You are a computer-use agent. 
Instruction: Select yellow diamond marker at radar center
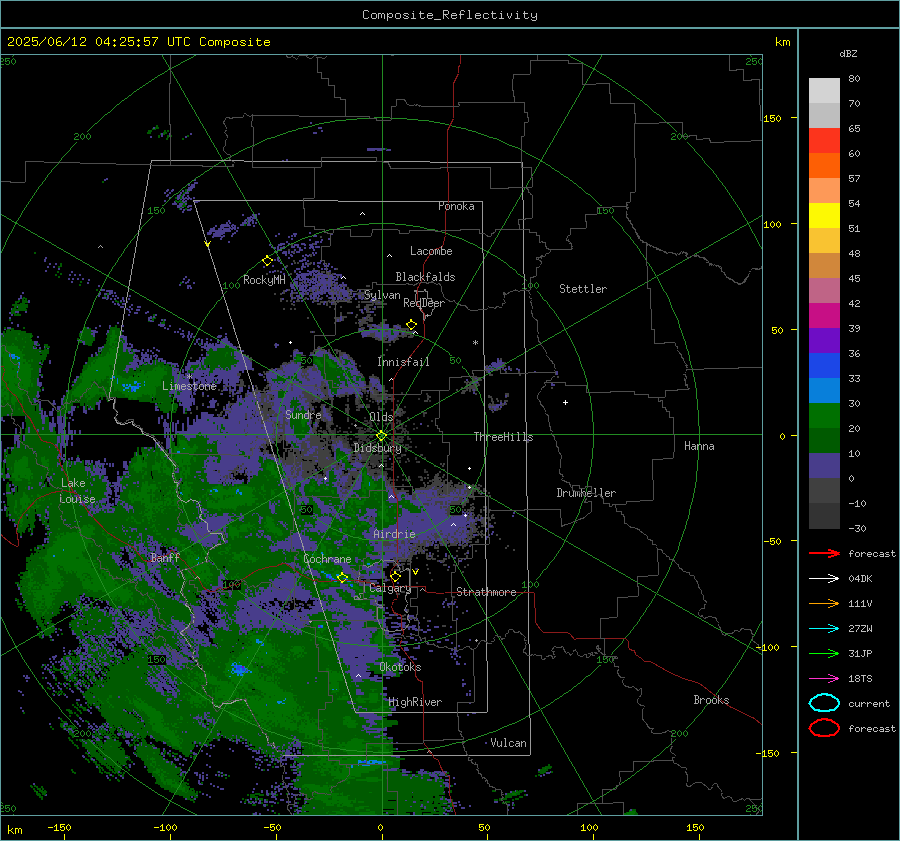[381, 436]
